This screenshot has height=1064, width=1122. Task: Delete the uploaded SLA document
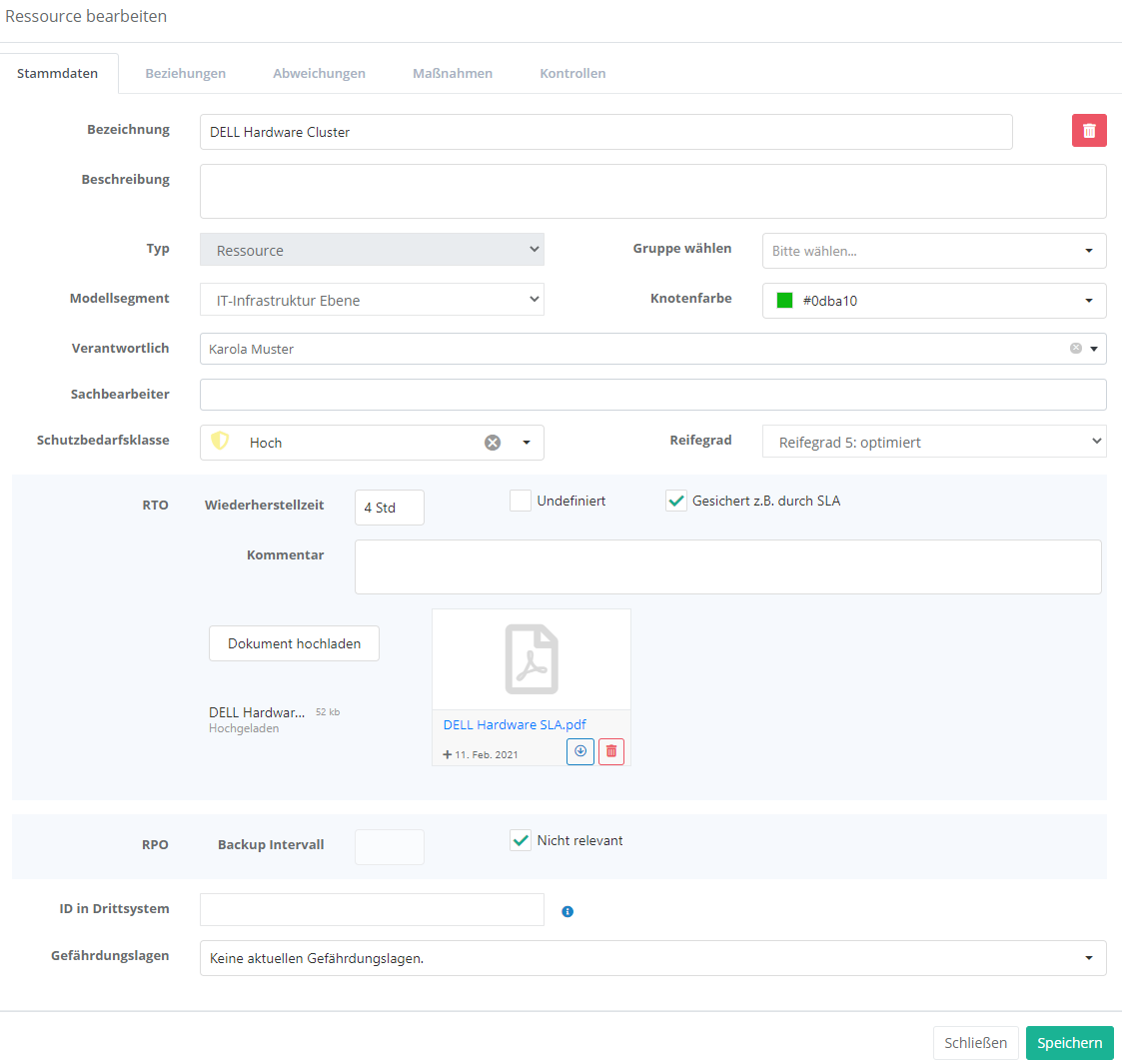pyautogui.click(x=611, y=751)
